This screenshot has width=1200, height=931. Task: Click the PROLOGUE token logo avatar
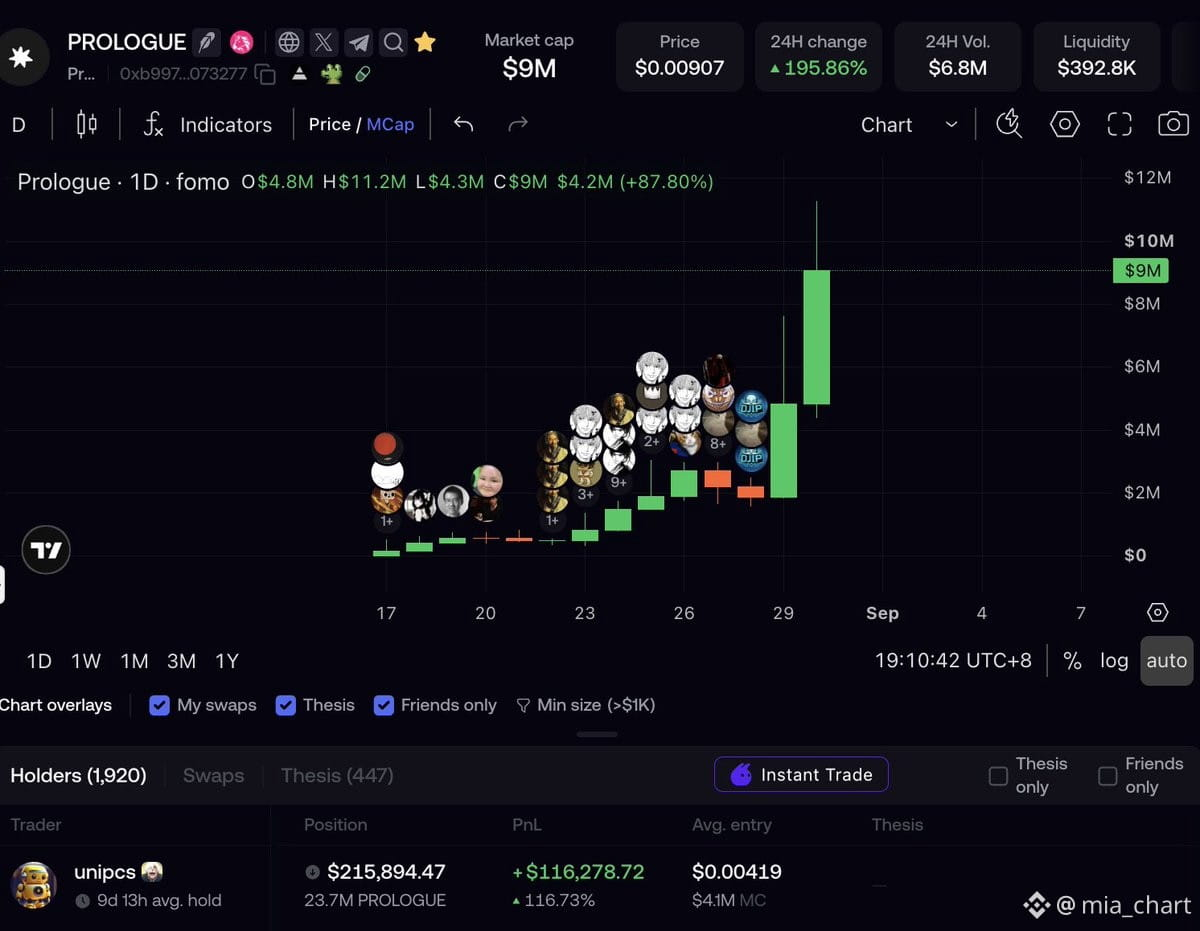pyautogui.click(x=20, y=56)
